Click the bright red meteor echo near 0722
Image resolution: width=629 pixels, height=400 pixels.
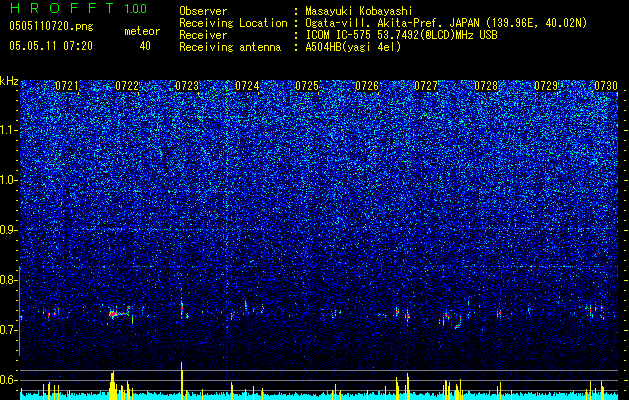[x=113, y=314]
